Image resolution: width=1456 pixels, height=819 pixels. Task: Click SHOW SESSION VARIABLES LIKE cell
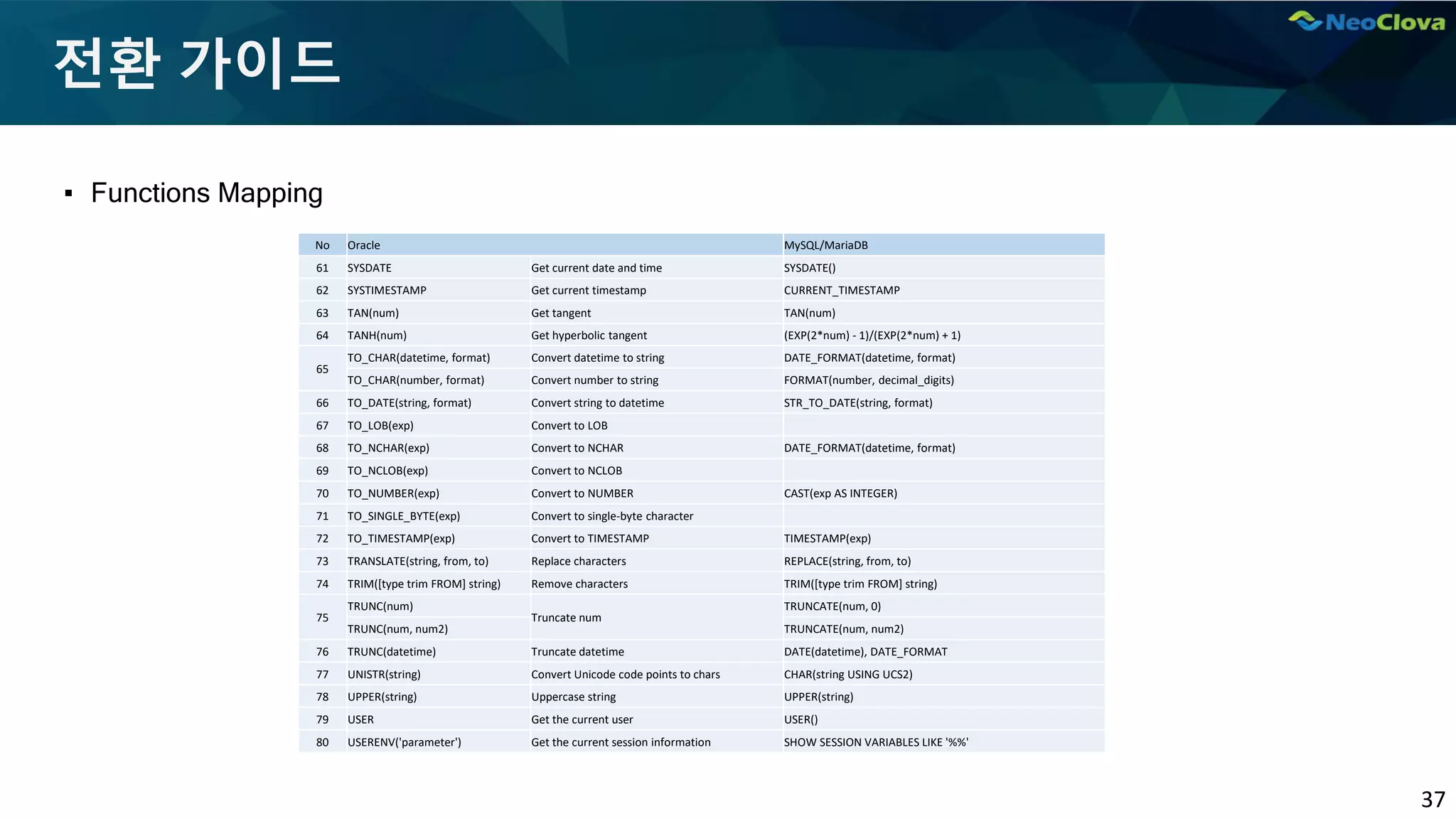tap(876, 742)
